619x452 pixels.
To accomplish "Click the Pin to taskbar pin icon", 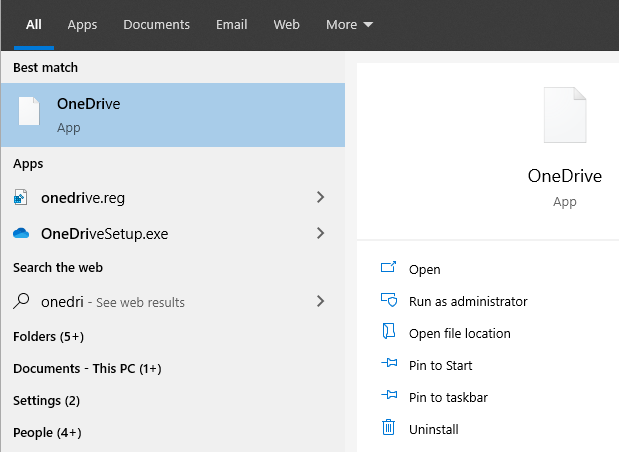I will (389, 394).
